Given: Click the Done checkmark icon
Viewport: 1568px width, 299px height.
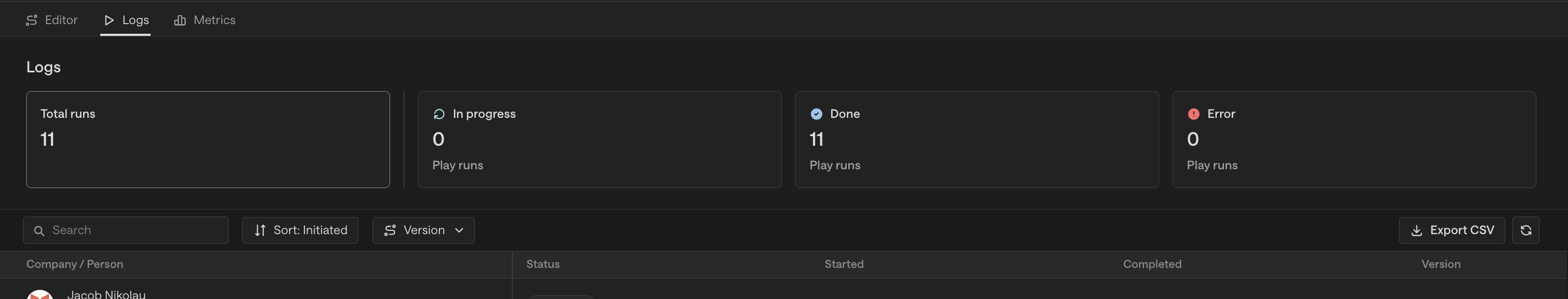Looking at the screenshot, I should [x=816, y=114].
